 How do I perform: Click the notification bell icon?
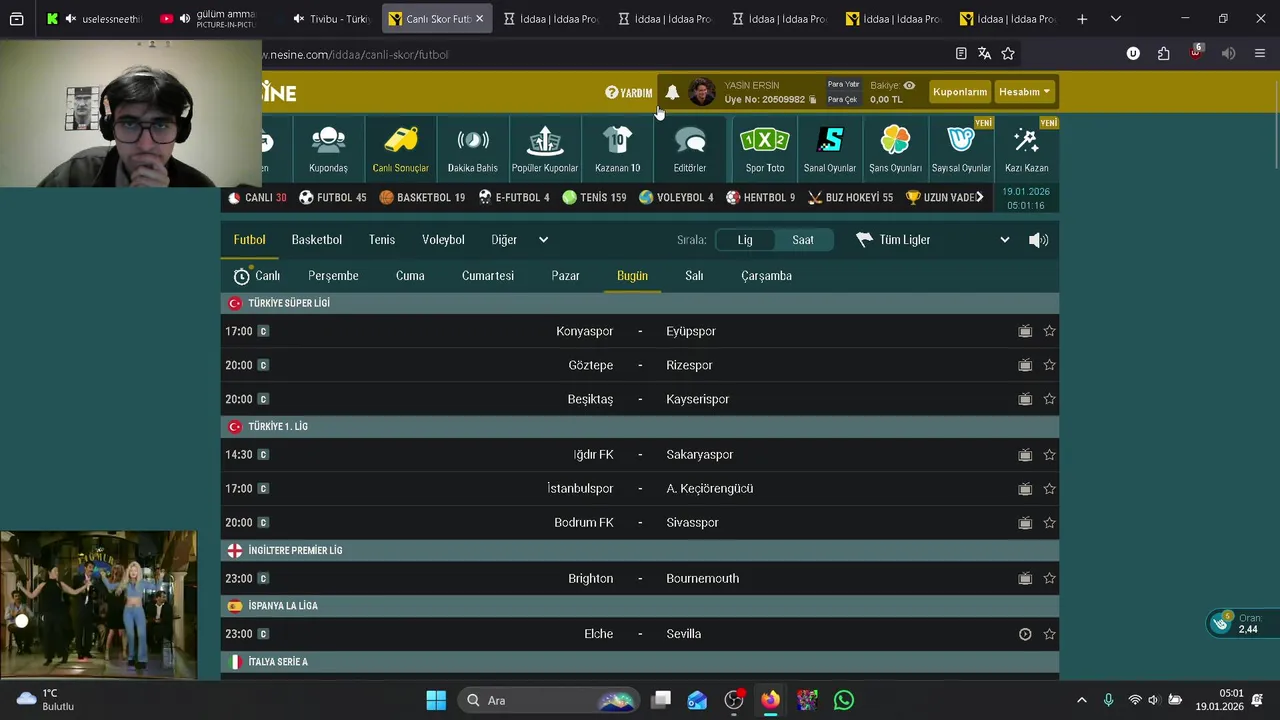pos(672,92)
